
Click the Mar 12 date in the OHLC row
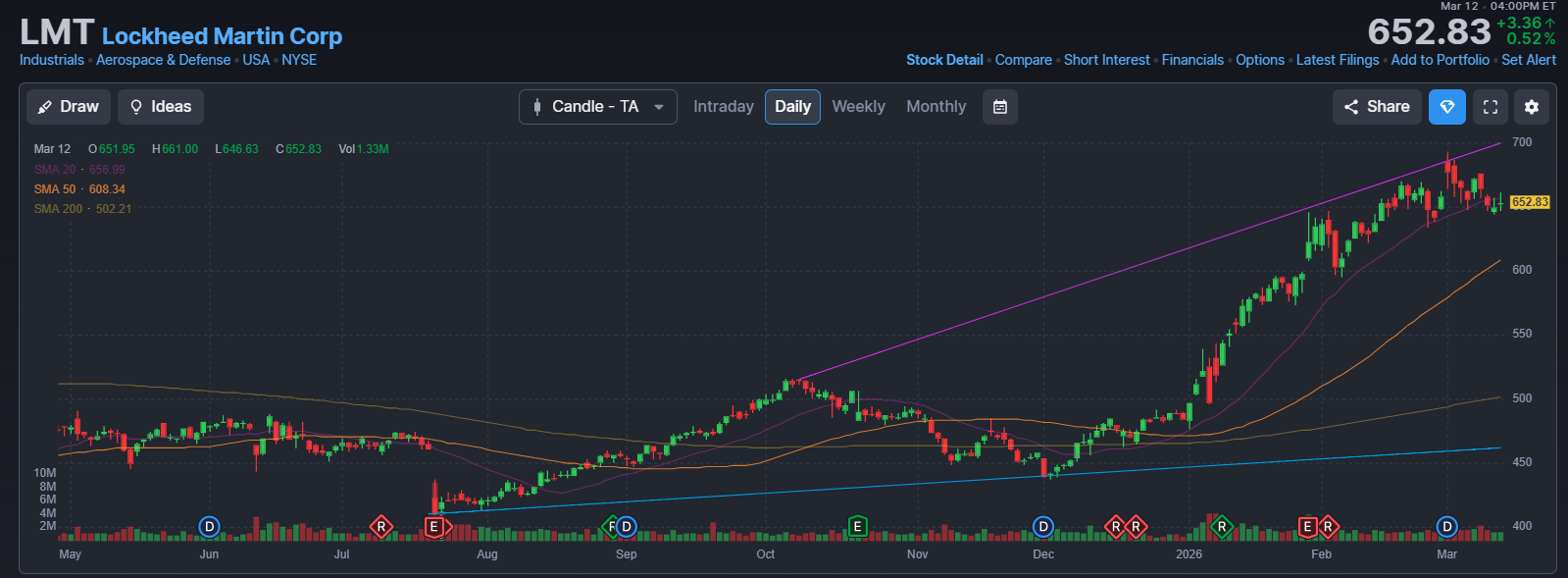52,149
